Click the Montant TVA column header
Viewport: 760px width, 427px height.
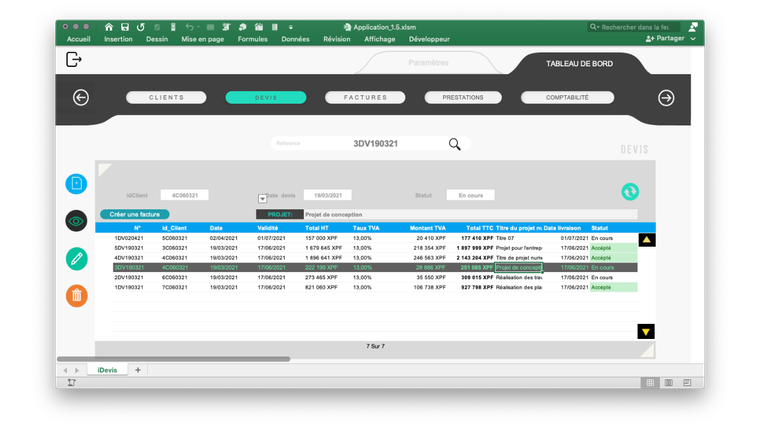point(428,228)
